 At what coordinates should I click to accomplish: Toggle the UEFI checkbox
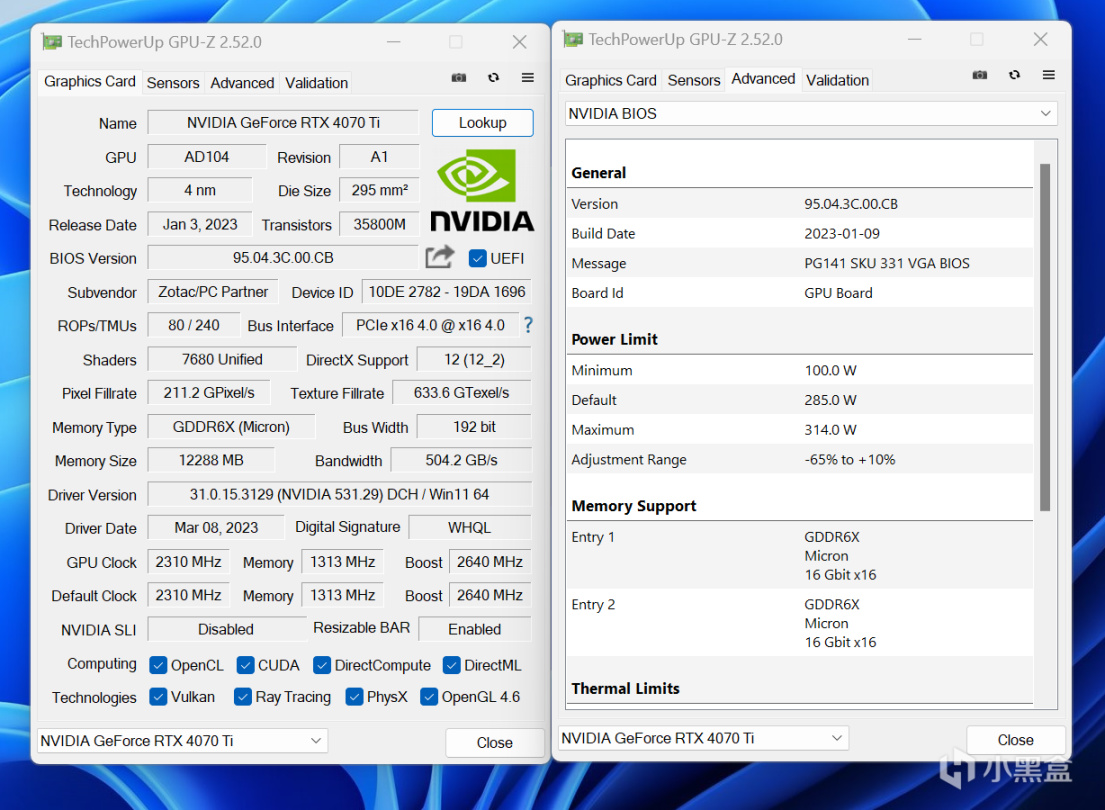477,258
